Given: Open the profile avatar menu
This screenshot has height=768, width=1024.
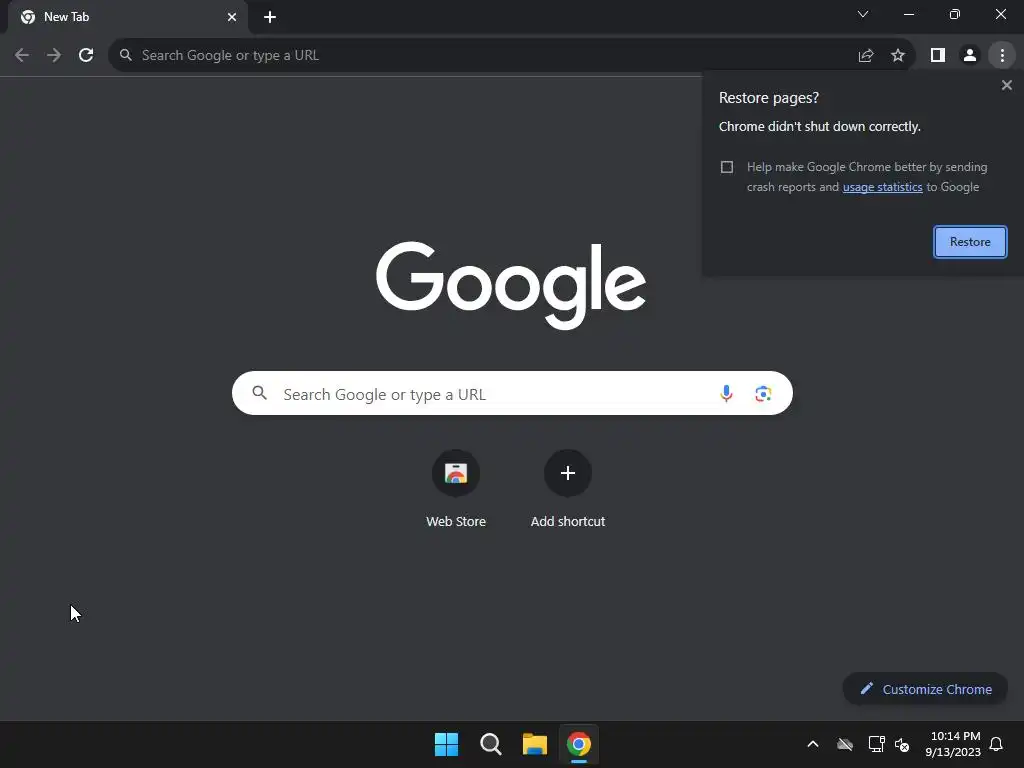Looking at the screenshot, I should point(970,56).
